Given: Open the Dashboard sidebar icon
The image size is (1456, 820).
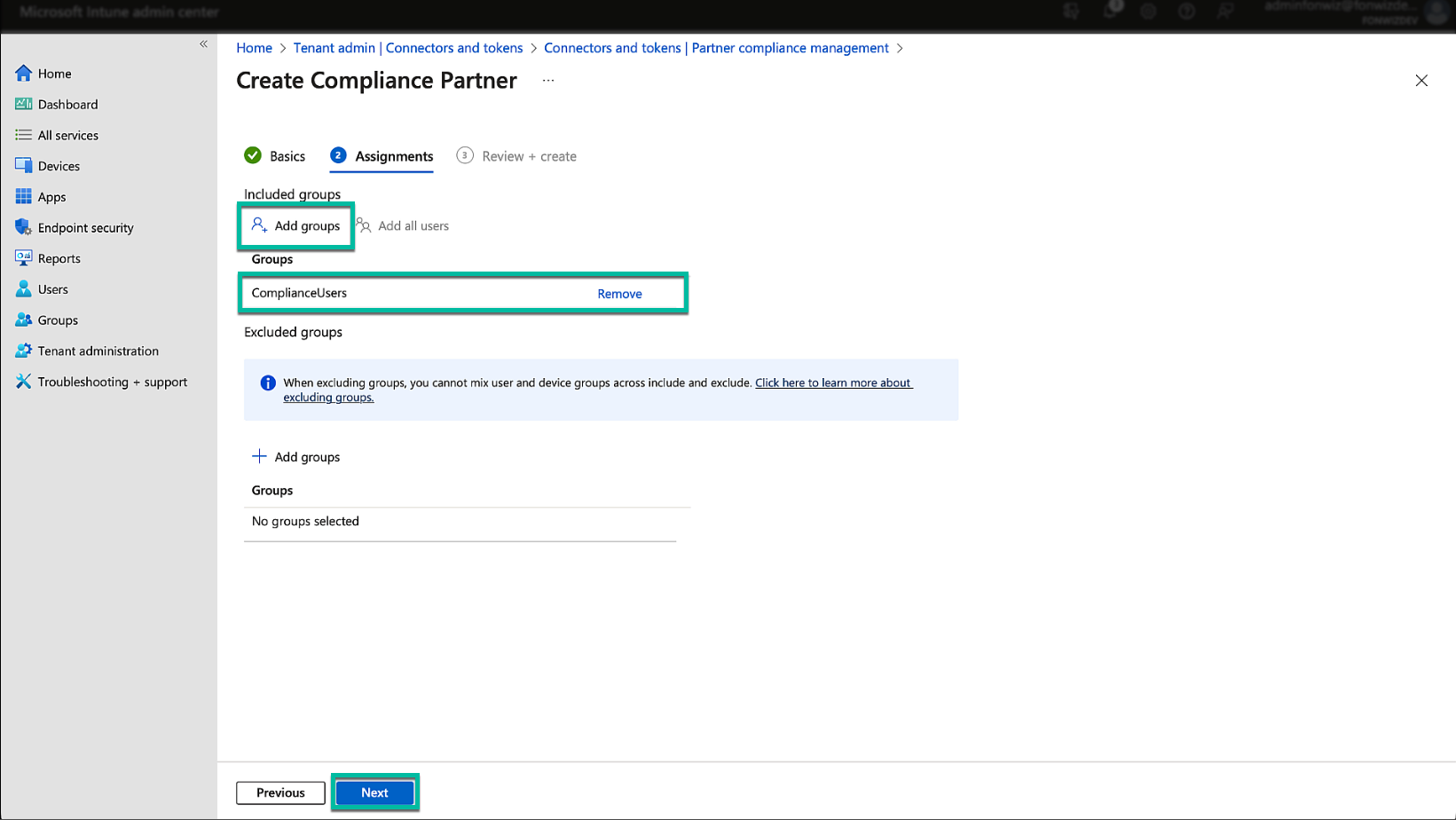Looking at the screenshot, I should [x=23, y=105].
